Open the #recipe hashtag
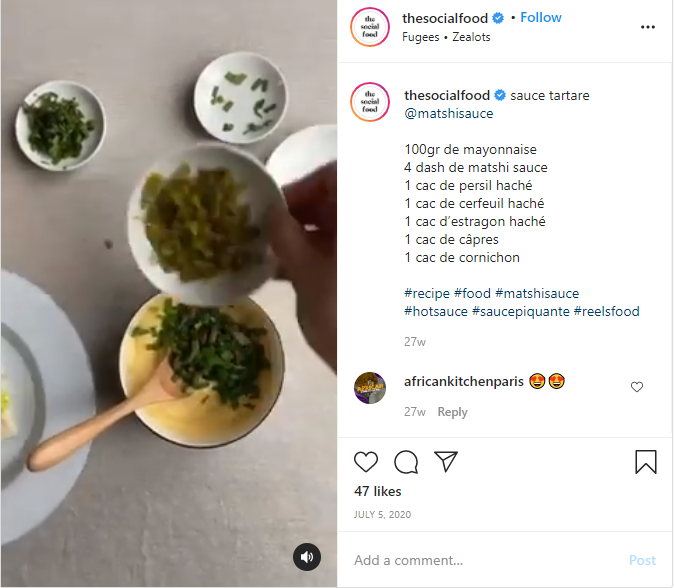 coord(427,294)
